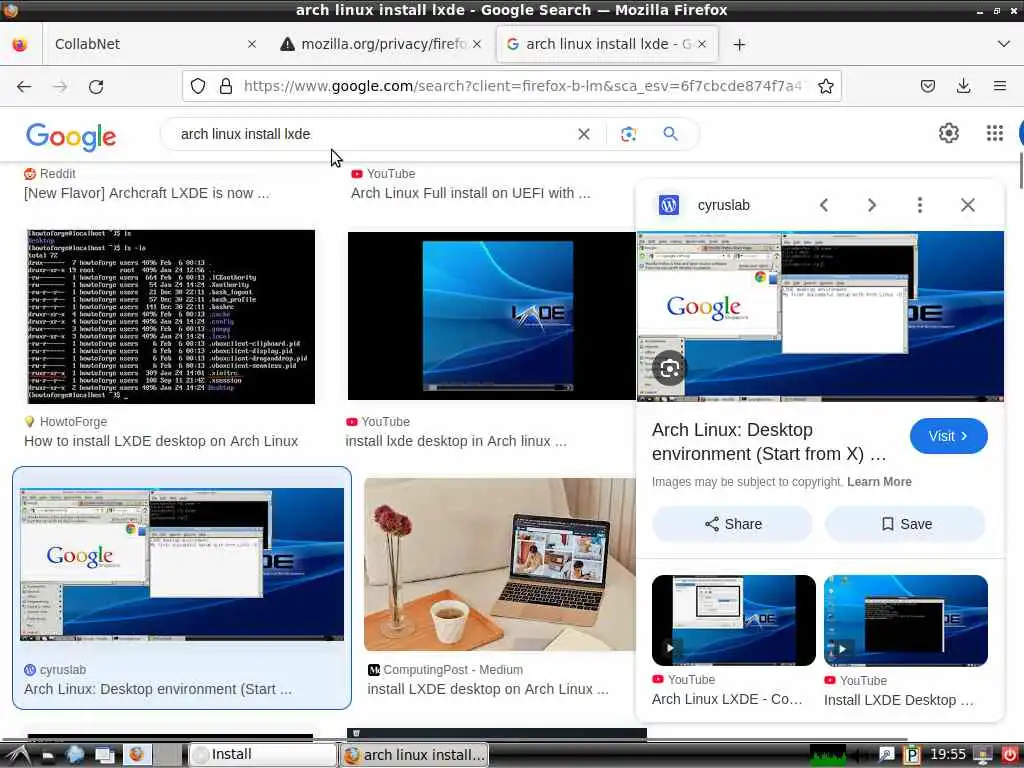Click the forward navigation arrow

click(60, 86)
